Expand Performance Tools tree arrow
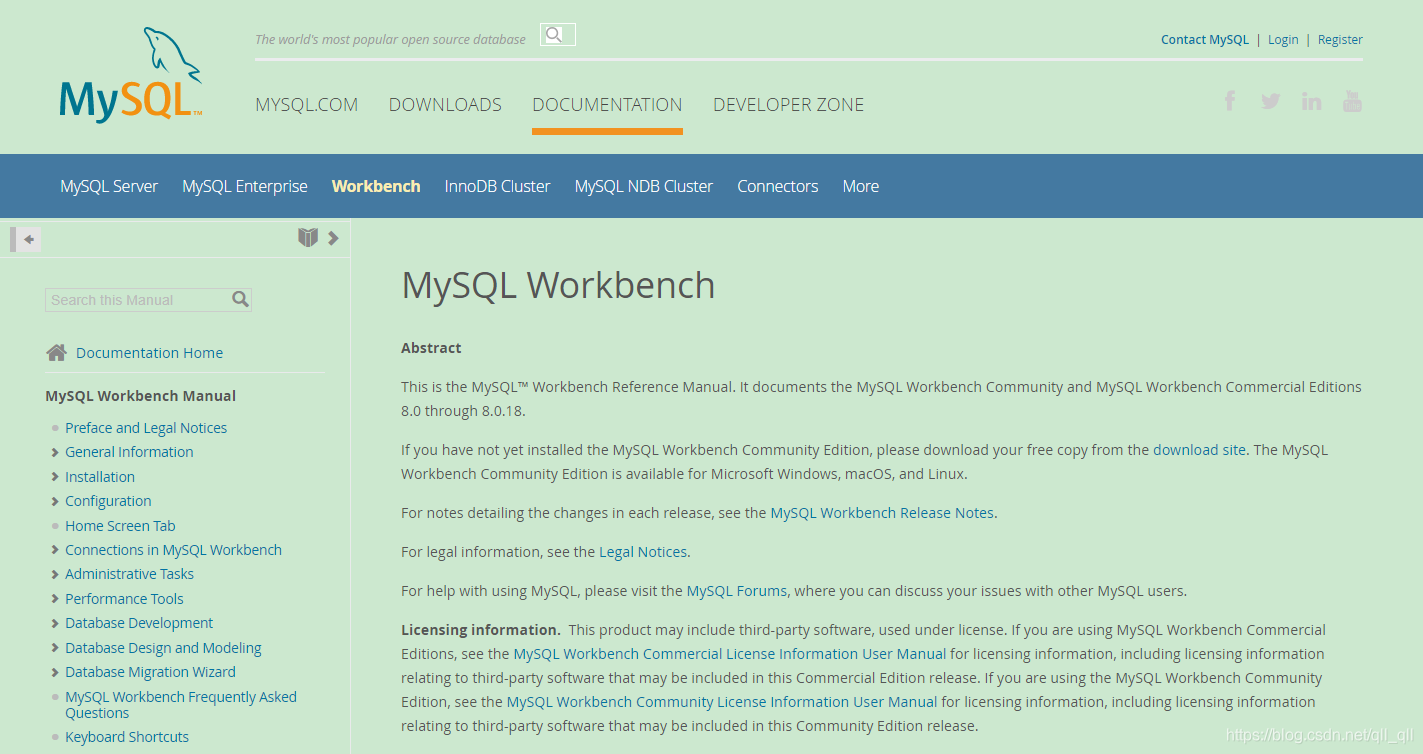The image size is (1423, 754). click(x=55, y=599)
